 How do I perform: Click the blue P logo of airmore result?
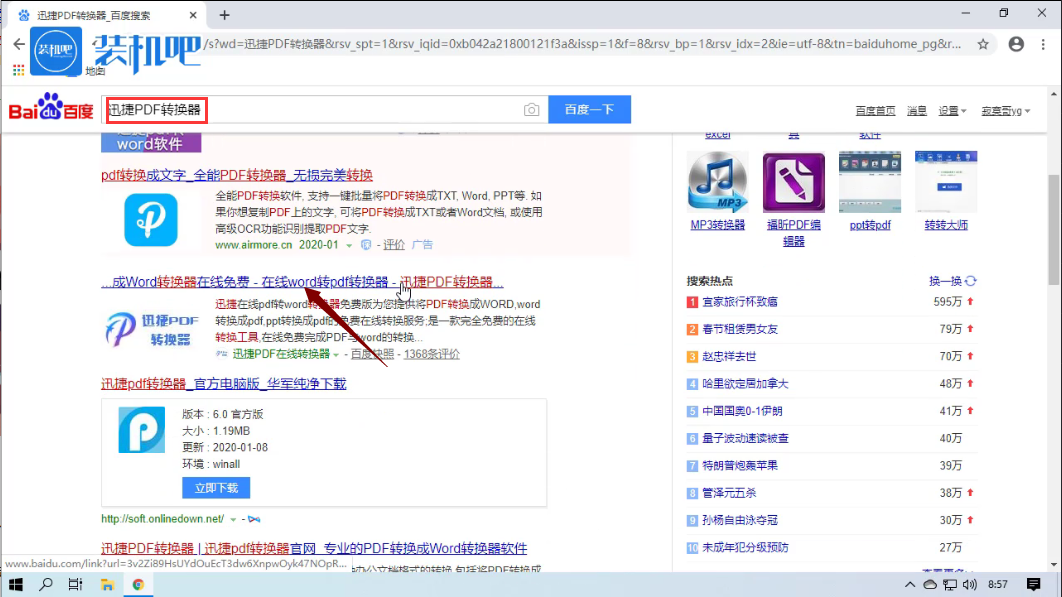coord(151,219)
